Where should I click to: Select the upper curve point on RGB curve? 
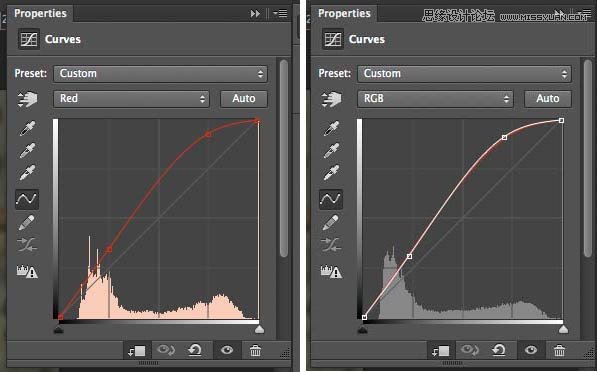click(x=504, y=137)
